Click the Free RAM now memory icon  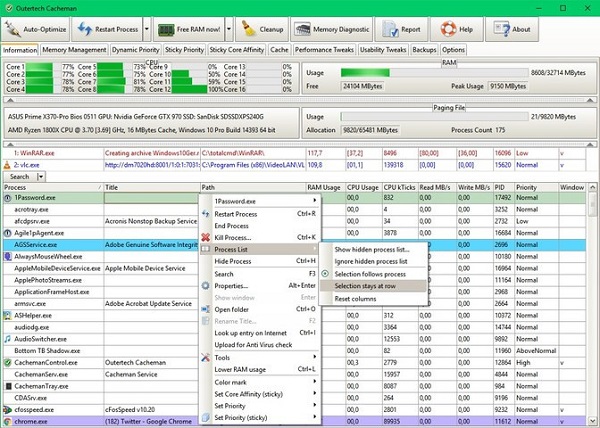pyautogui.click(x=166, y=29)
